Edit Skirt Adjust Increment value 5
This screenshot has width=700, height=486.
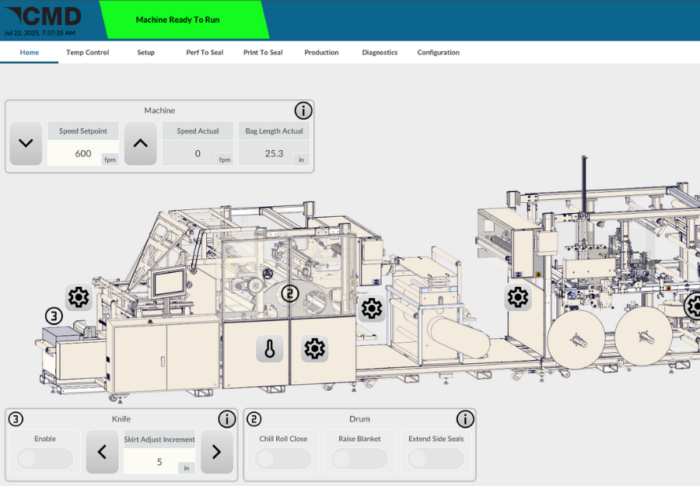pos(159,461)
